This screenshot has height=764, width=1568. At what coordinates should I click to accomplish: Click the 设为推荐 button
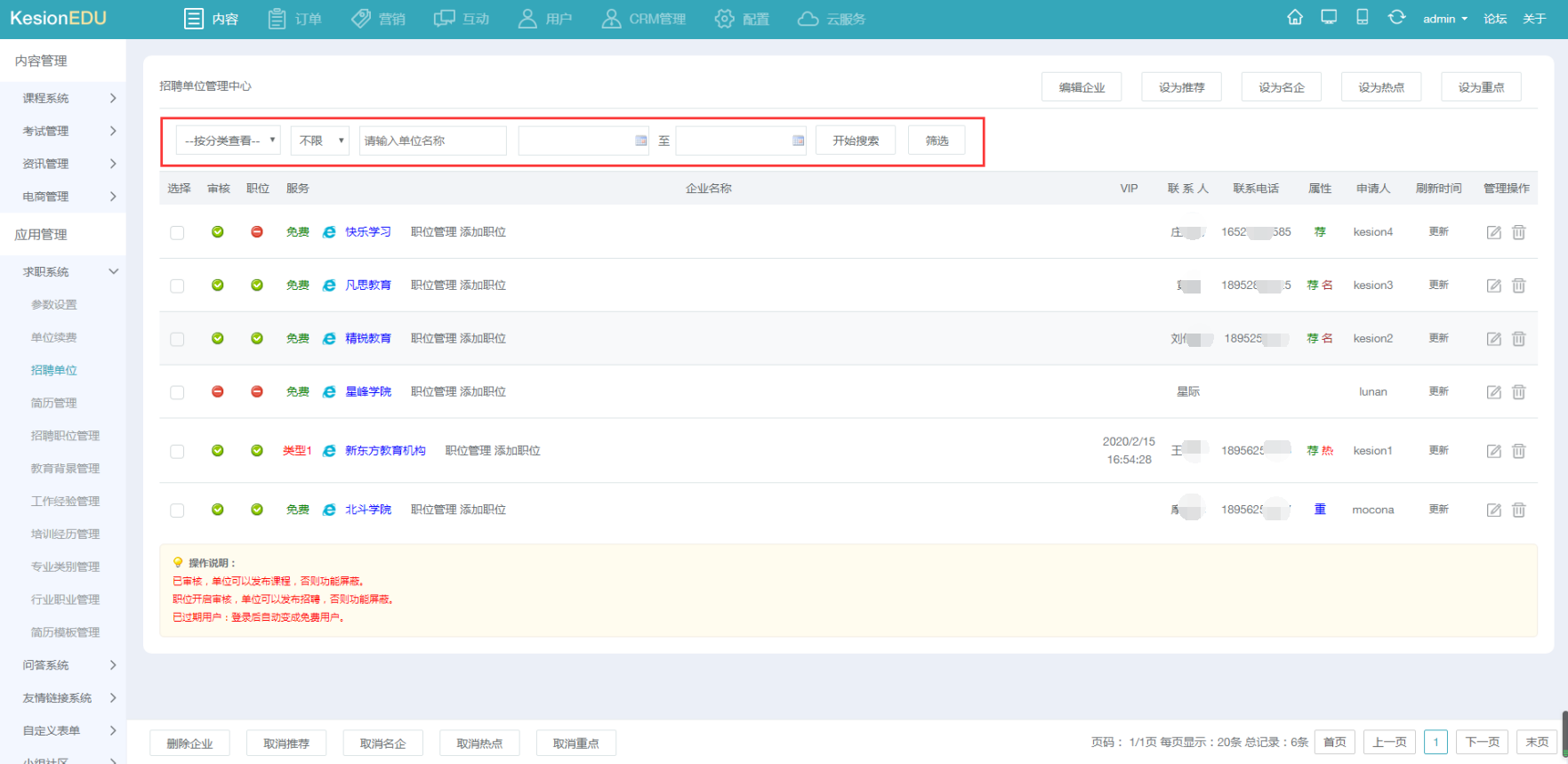coord(1181,87)
